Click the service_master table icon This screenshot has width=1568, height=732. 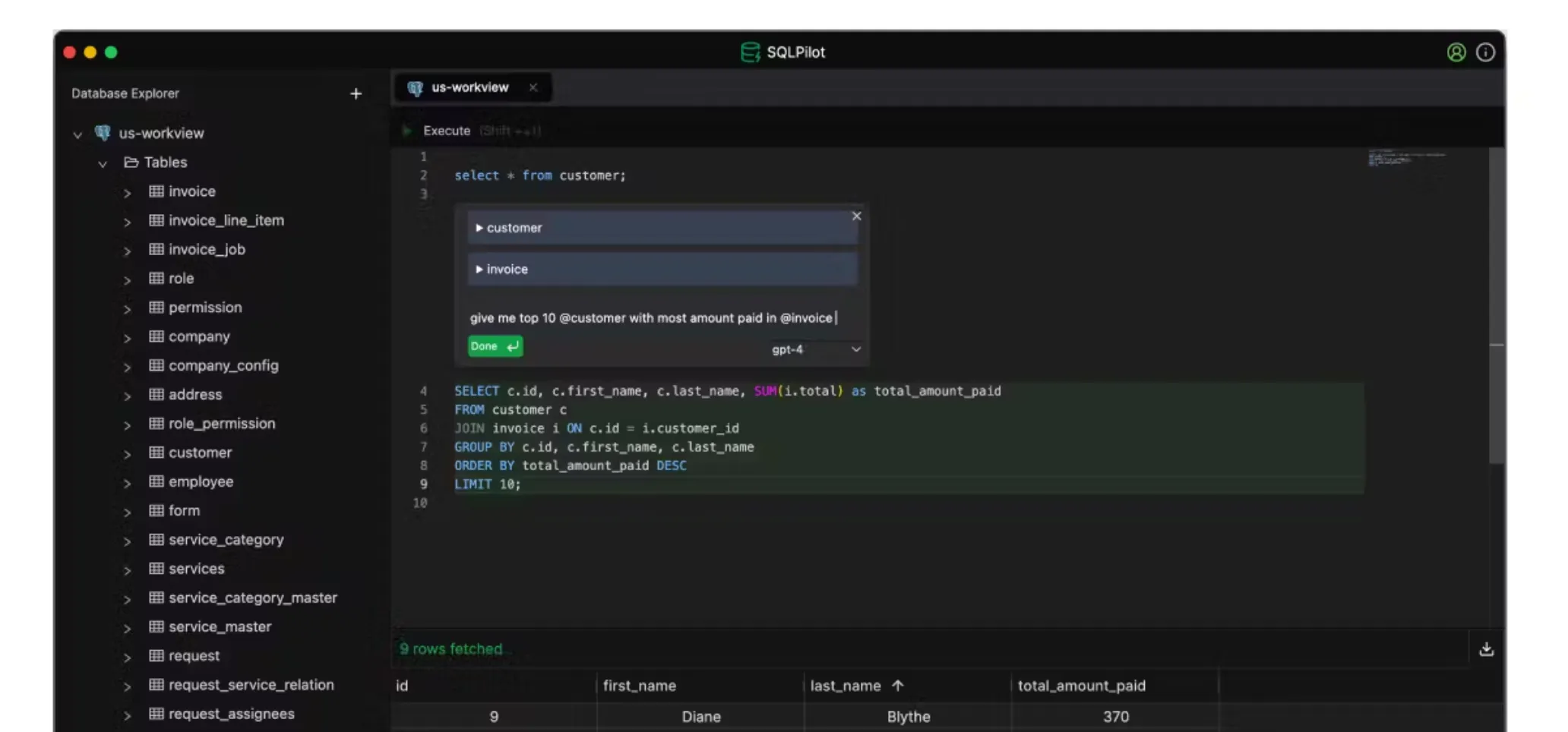click(156, 626)
